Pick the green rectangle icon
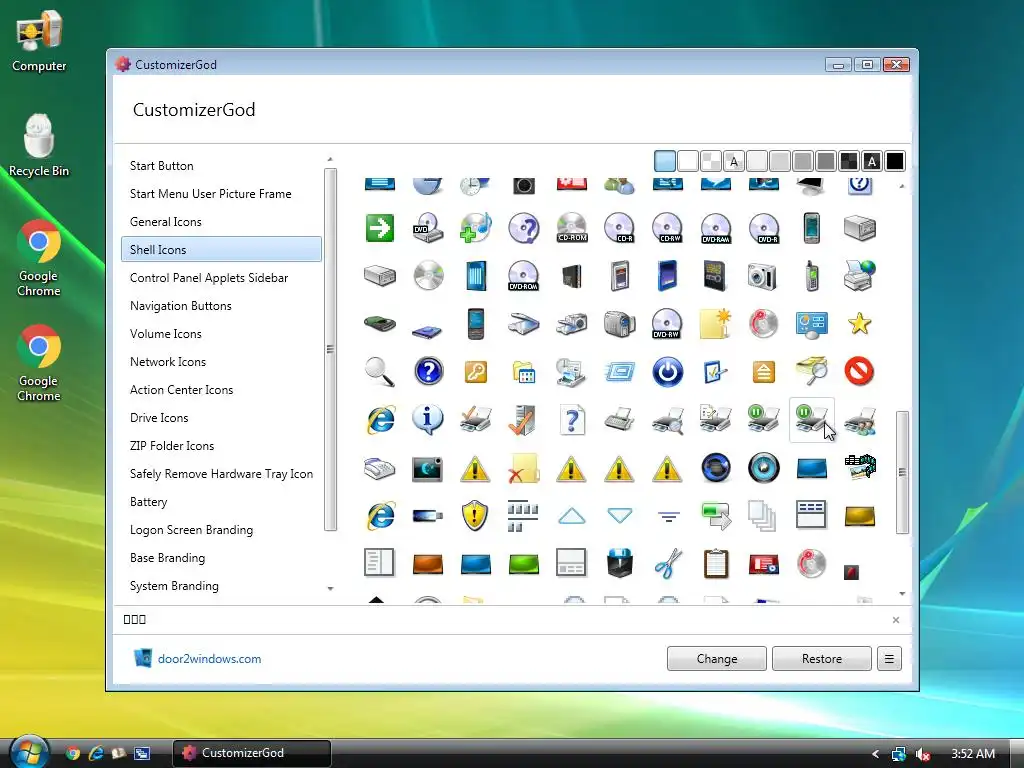 524,564
